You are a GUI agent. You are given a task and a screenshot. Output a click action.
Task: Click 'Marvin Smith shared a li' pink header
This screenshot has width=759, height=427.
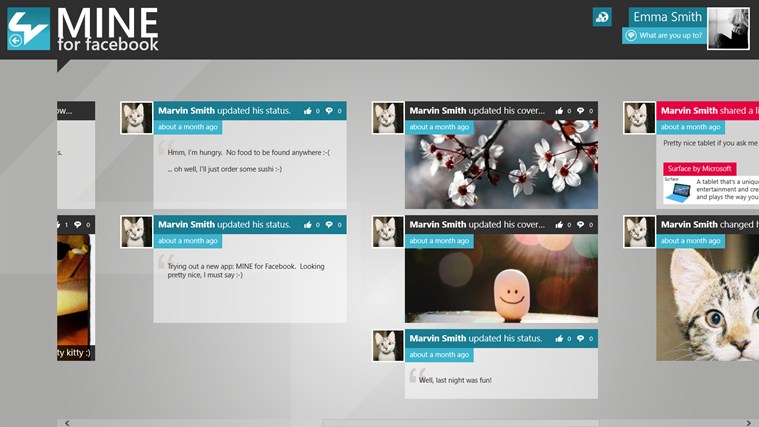pos(708,111)
